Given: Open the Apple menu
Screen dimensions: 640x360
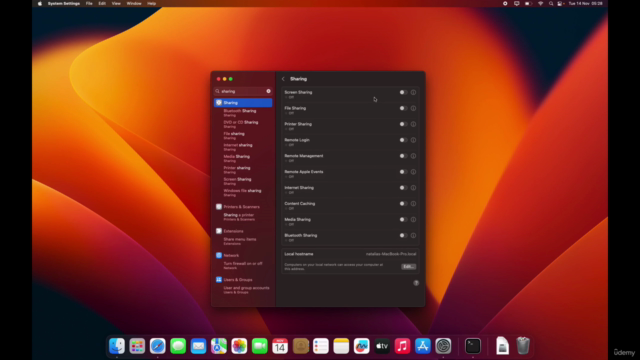Looking at the screenshot, I should (40, 3).
